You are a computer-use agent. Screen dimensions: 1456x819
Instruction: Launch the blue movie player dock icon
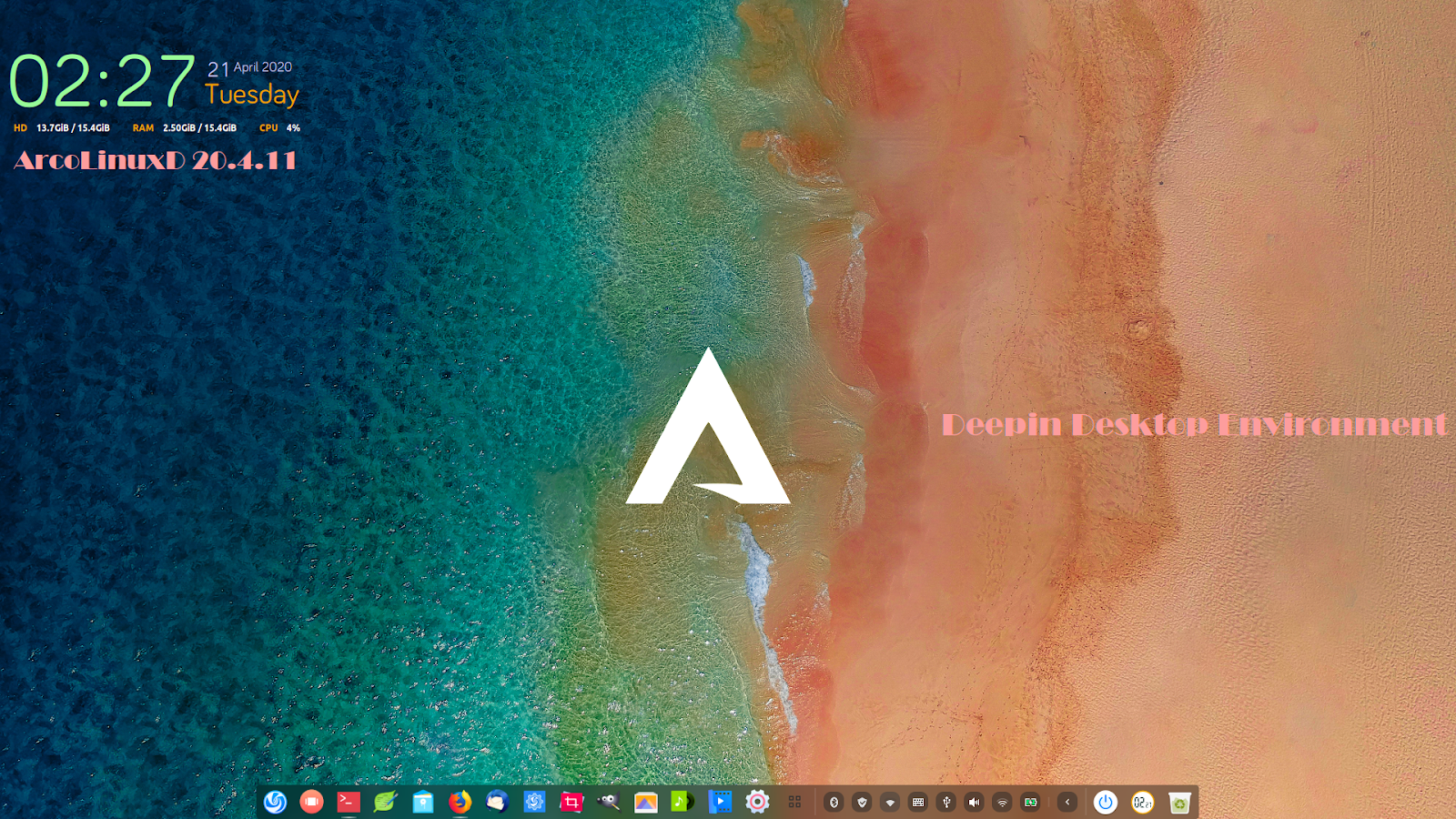click(x=720, y=802)
